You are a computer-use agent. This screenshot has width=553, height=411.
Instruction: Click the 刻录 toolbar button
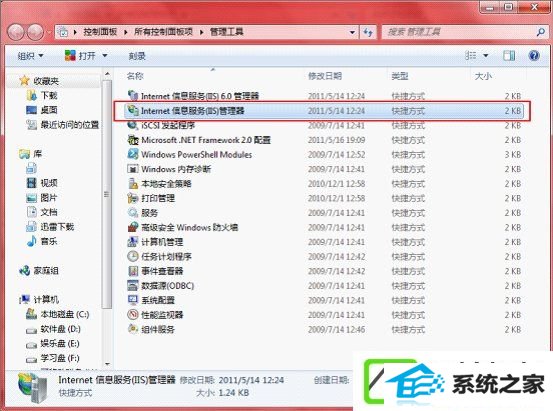click(137, 56)
